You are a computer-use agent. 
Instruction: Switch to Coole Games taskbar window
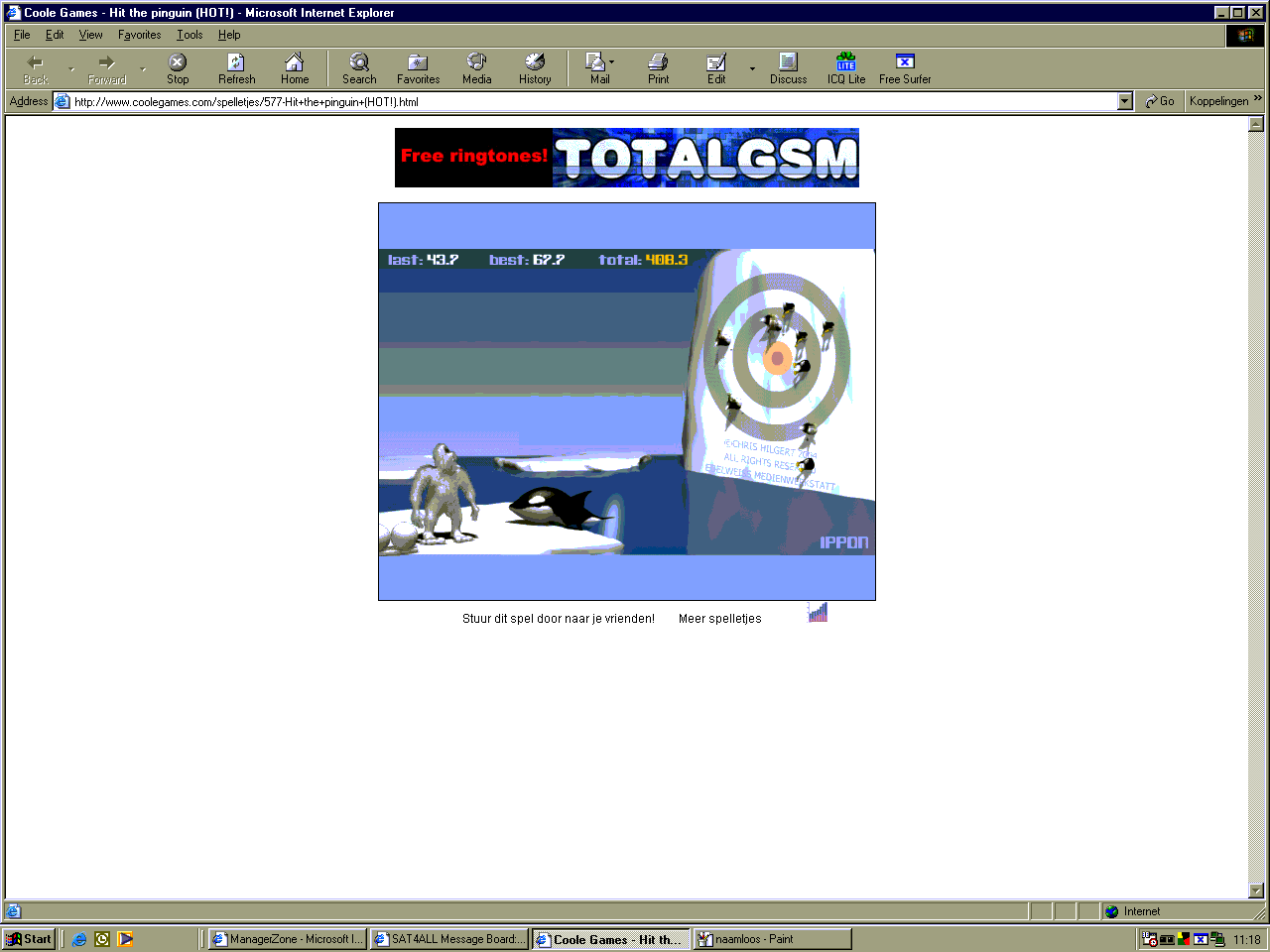pos(611,939)
